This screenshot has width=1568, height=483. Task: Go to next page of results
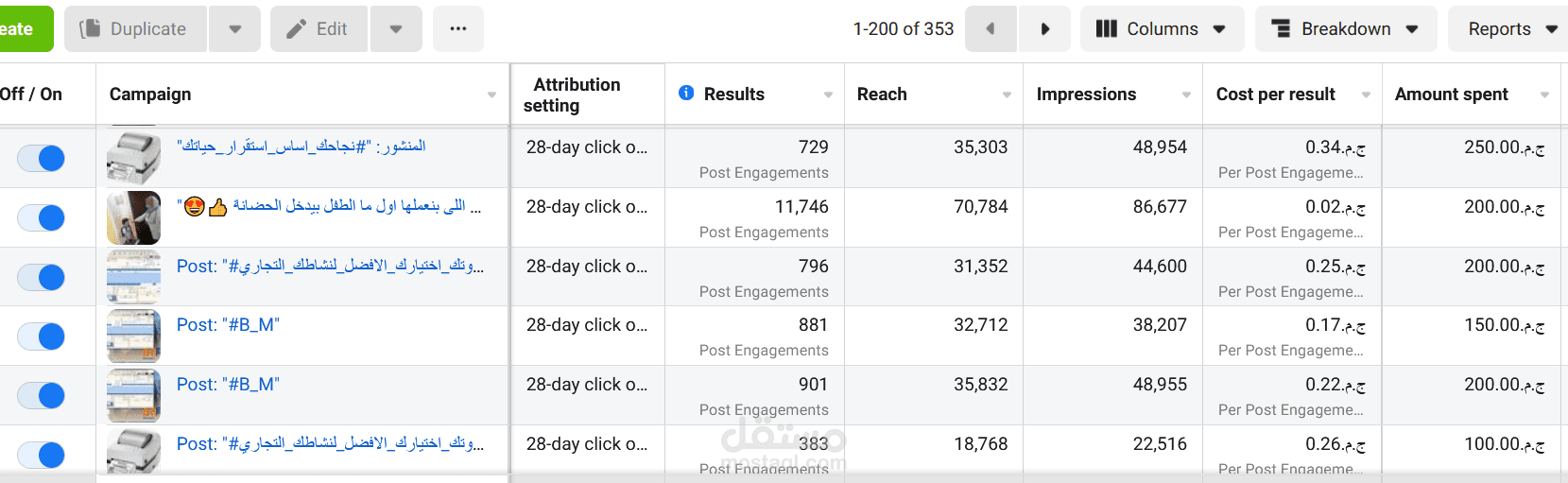[1044, 29]
